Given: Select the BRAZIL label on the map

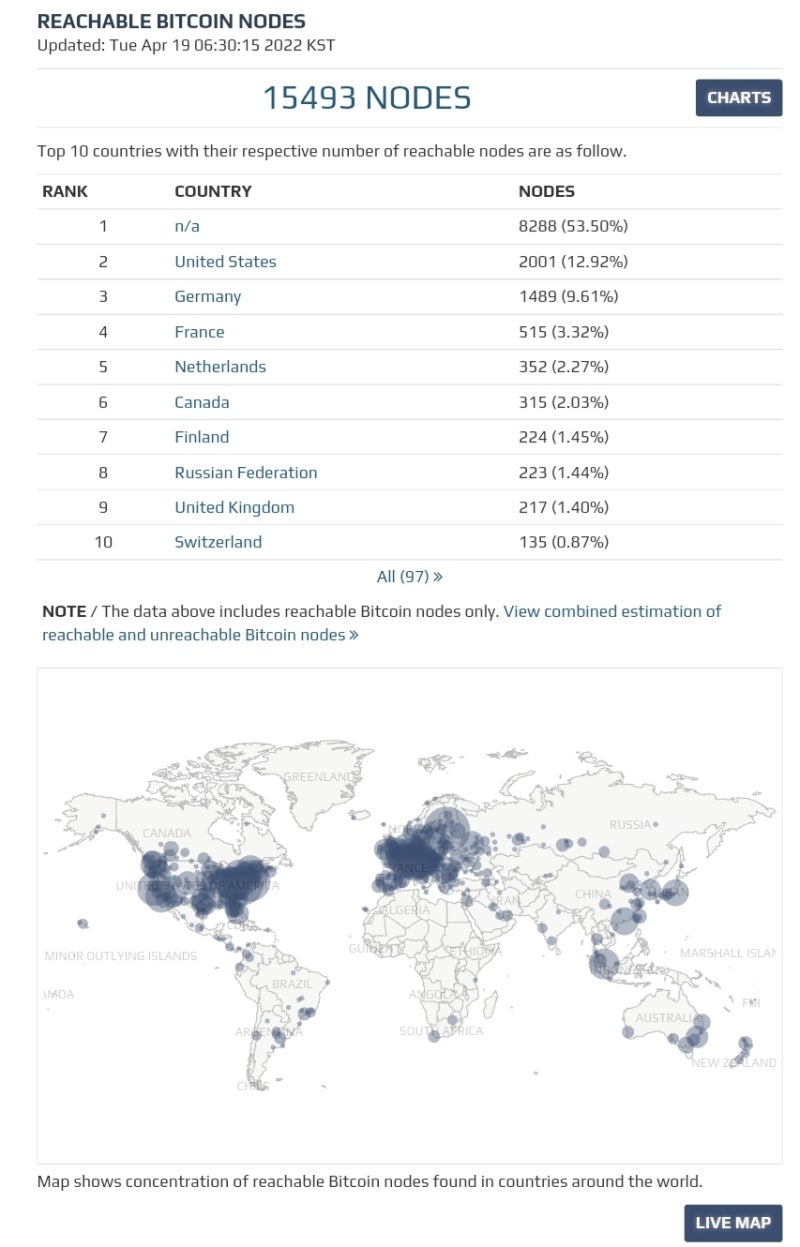Looking at the screenshot, I should pos(292,984).
